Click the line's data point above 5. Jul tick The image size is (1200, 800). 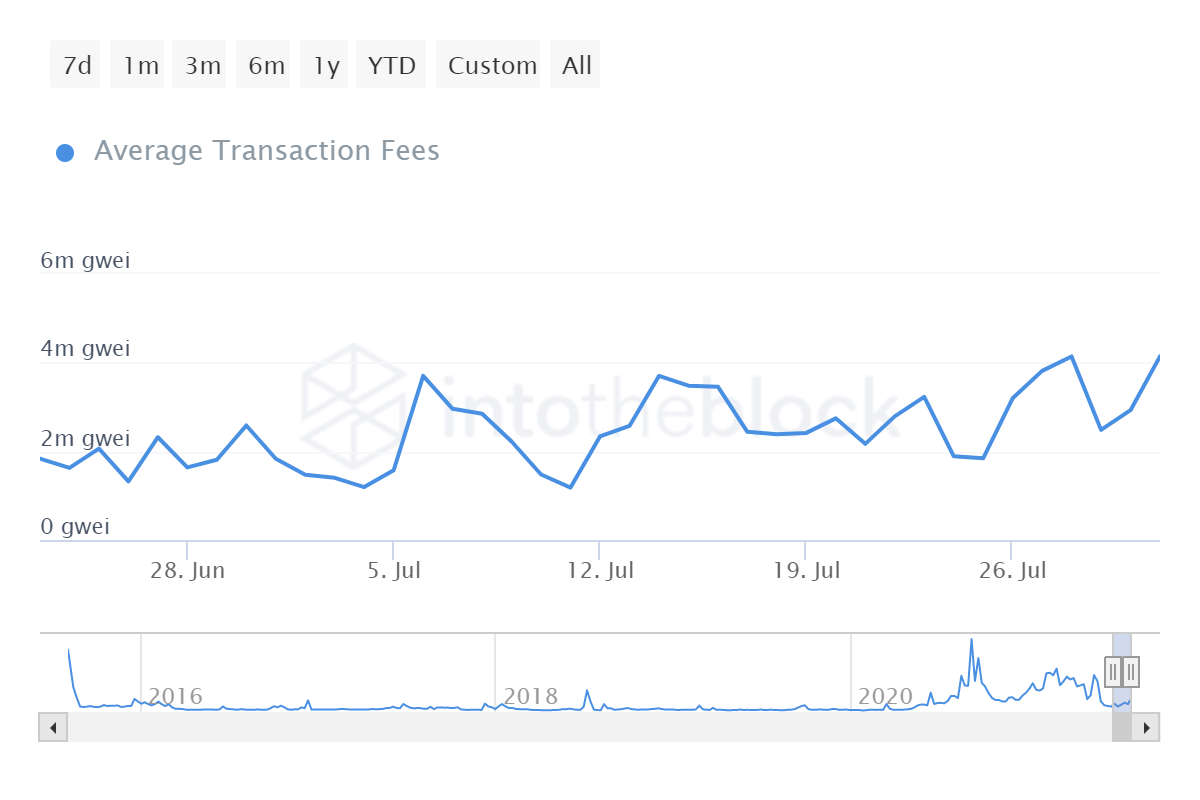click(x=394, y=470)
